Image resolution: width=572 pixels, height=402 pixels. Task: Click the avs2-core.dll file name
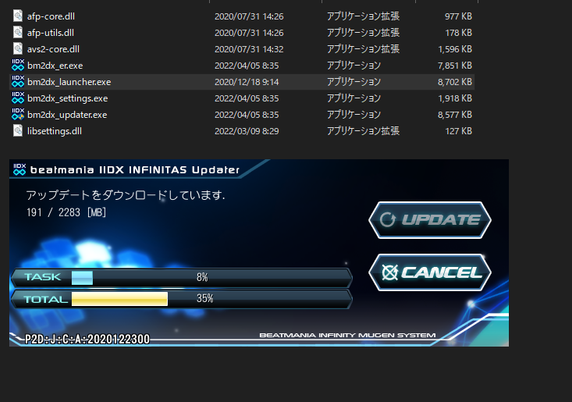point(53,49)
